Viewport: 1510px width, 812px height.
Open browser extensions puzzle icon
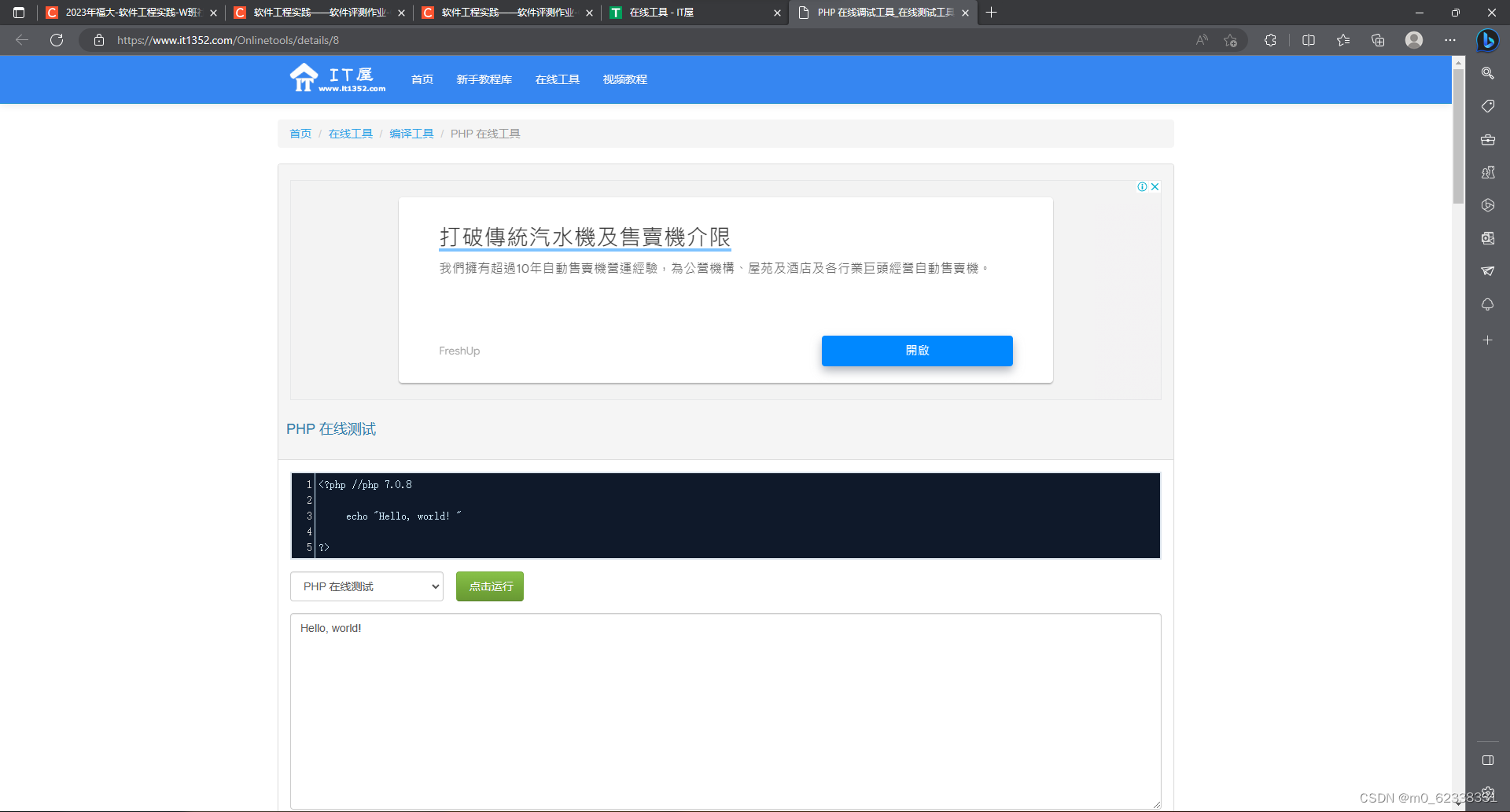(x=1270, y=40)
